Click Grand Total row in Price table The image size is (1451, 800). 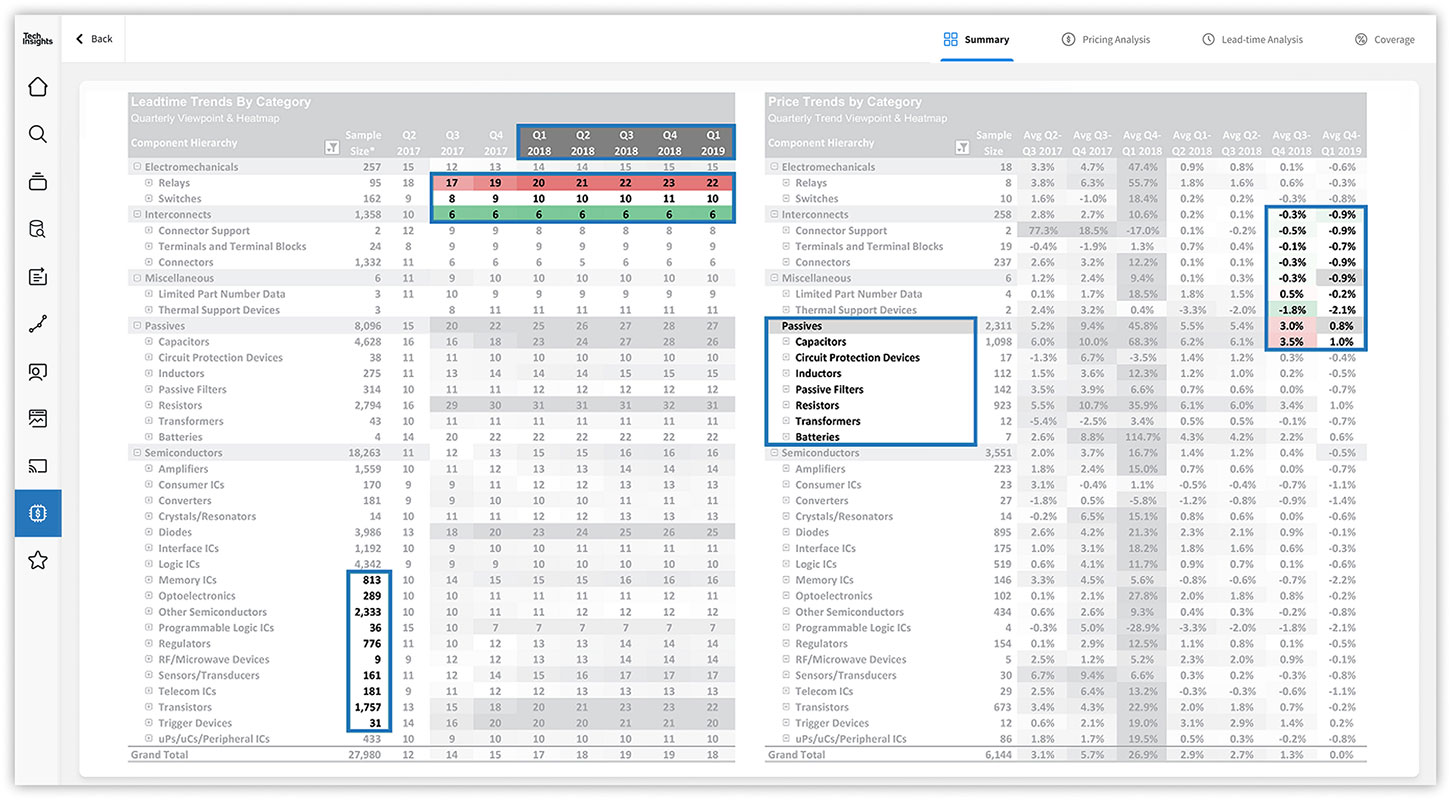[x=1067, y=755]
